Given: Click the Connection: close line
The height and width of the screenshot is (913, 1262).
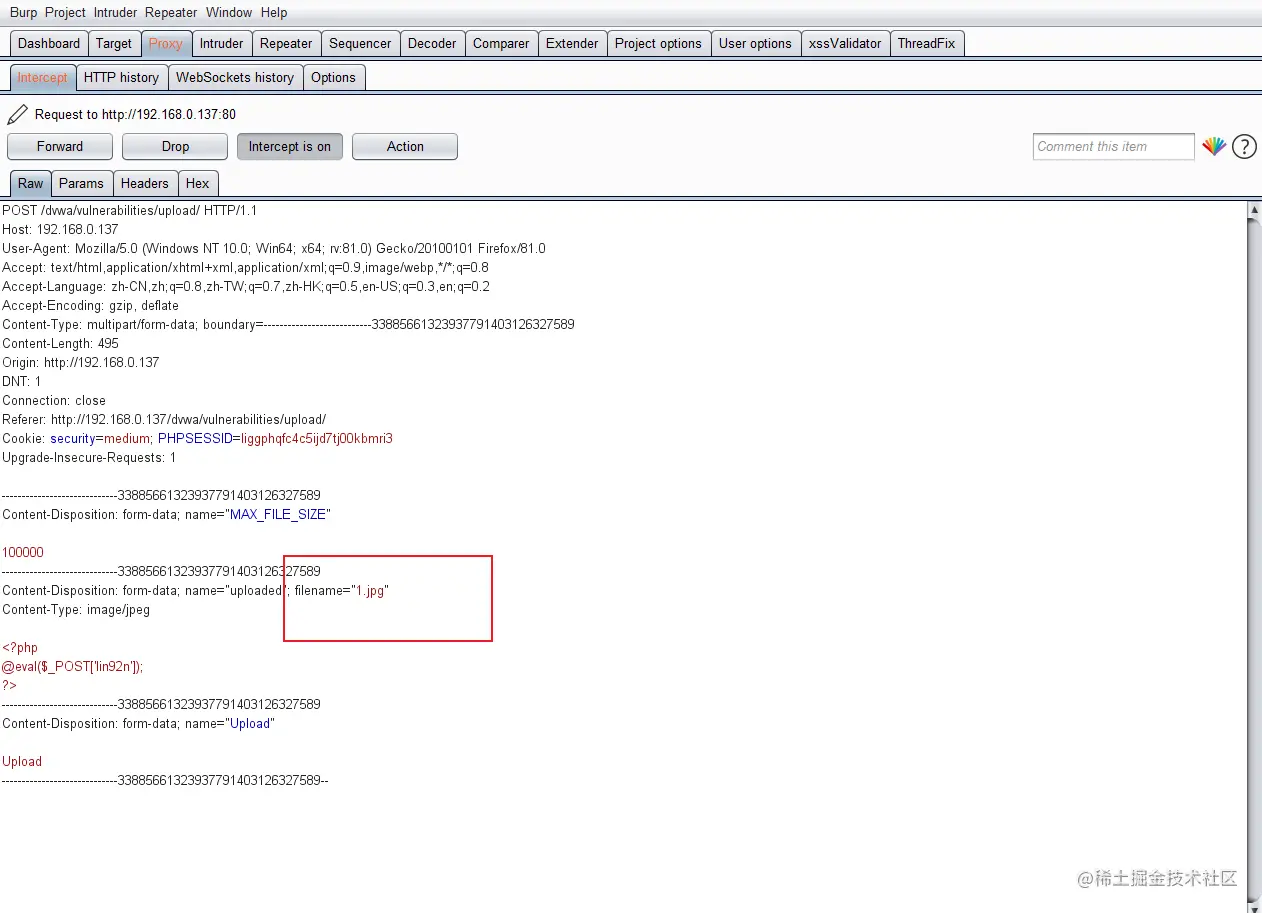Looking at the screenshot, I should (x=54, y=400).
